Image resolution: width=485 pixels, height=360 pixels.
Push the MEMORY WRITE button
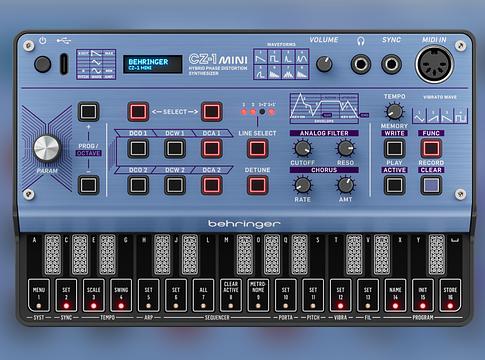394,148
